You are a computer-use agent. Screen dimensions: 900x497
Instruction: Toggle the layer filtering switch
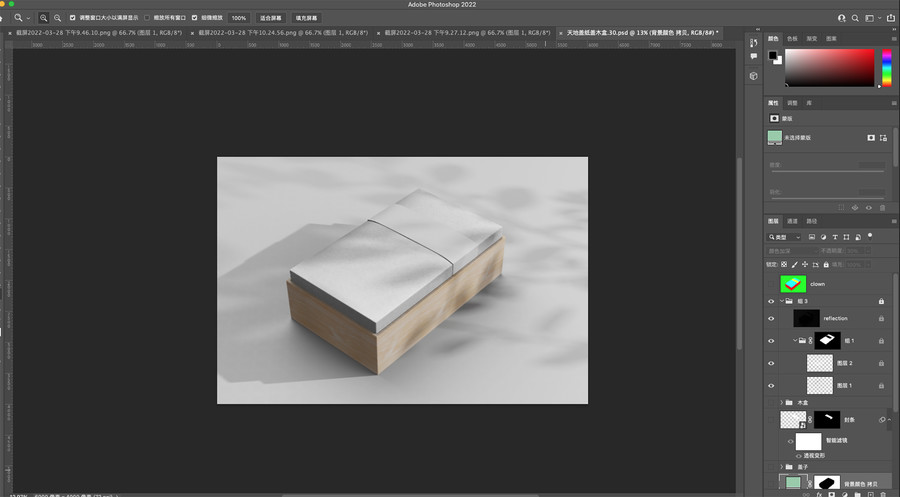point(870,236)
